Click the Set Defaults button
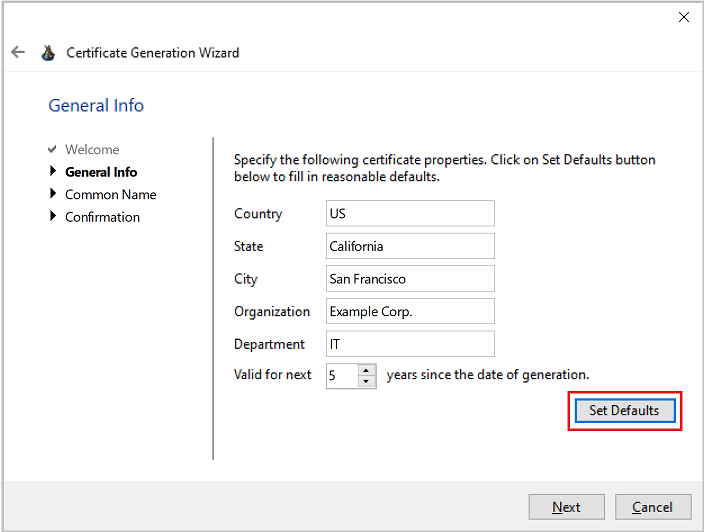Screen dimensions: 704x532 pos(625,410)
